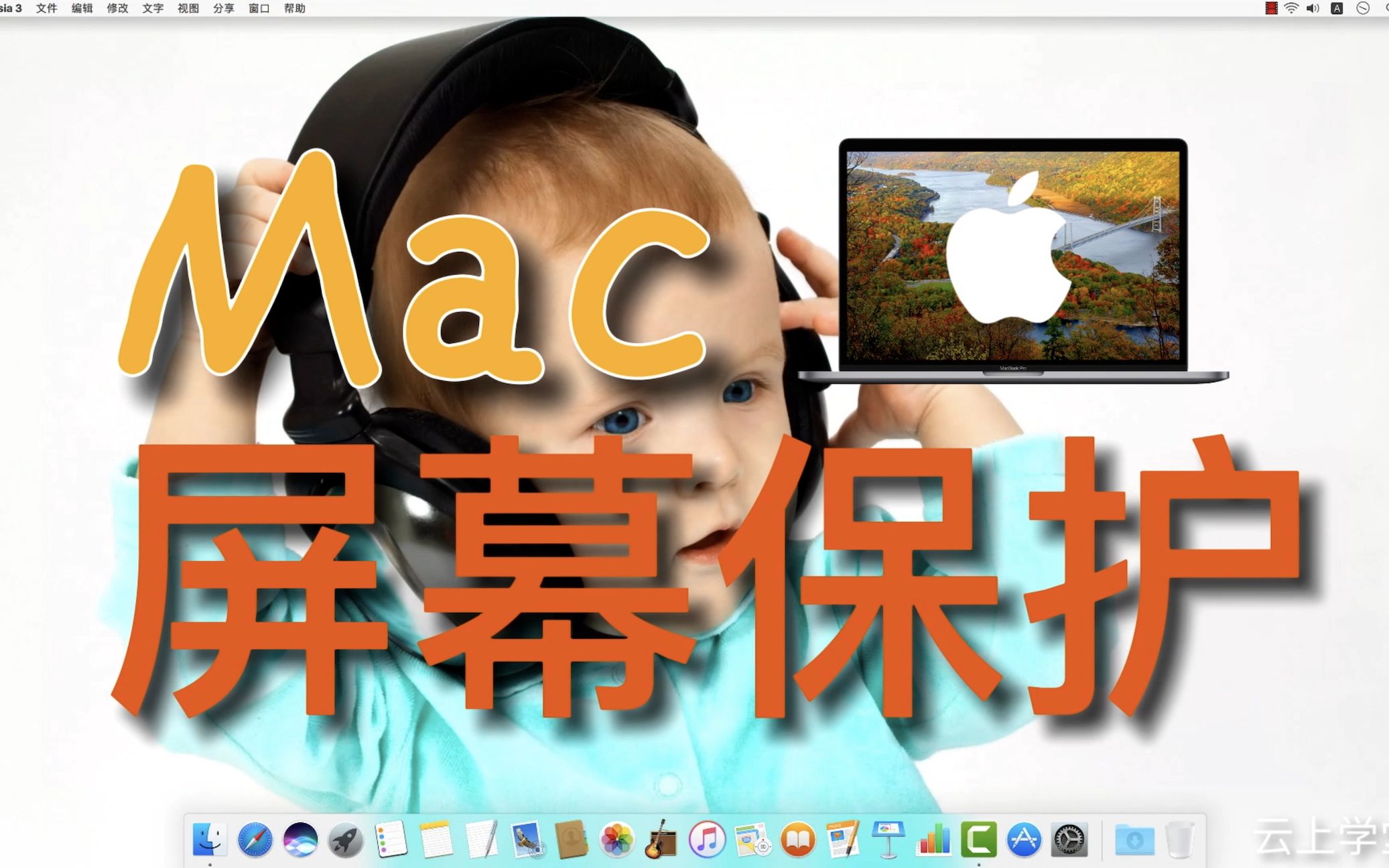Image resolution: width=1389 pixels, height=868 pixels.
Task: Launch Pages from the Dock
Action: click(843, 839)
